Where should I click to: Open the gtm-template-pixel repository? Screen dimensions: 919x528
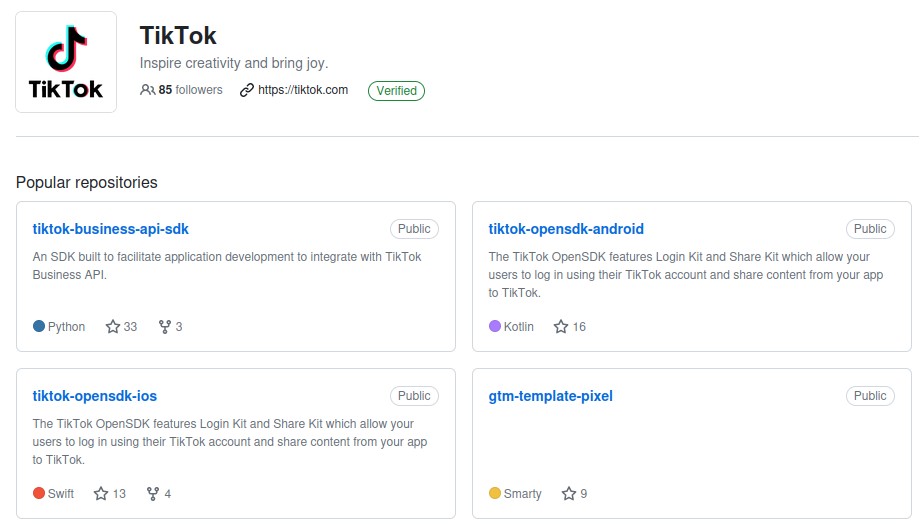pyautogui.click(x=550, y=396)
